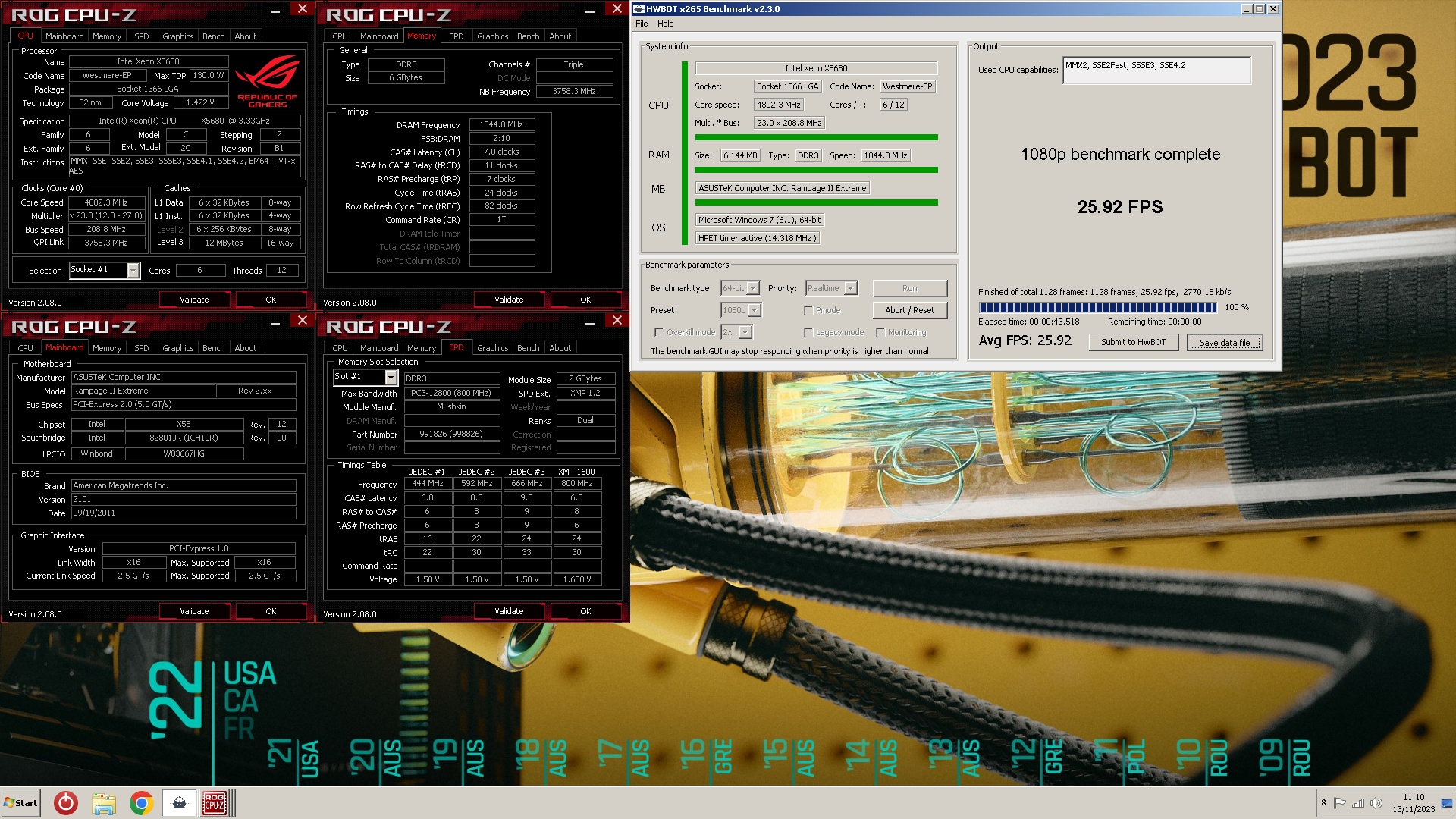Screen dimensions: 1456x819
Task: Launch Google Chrome from the taskbar
Action: [141, 803]
